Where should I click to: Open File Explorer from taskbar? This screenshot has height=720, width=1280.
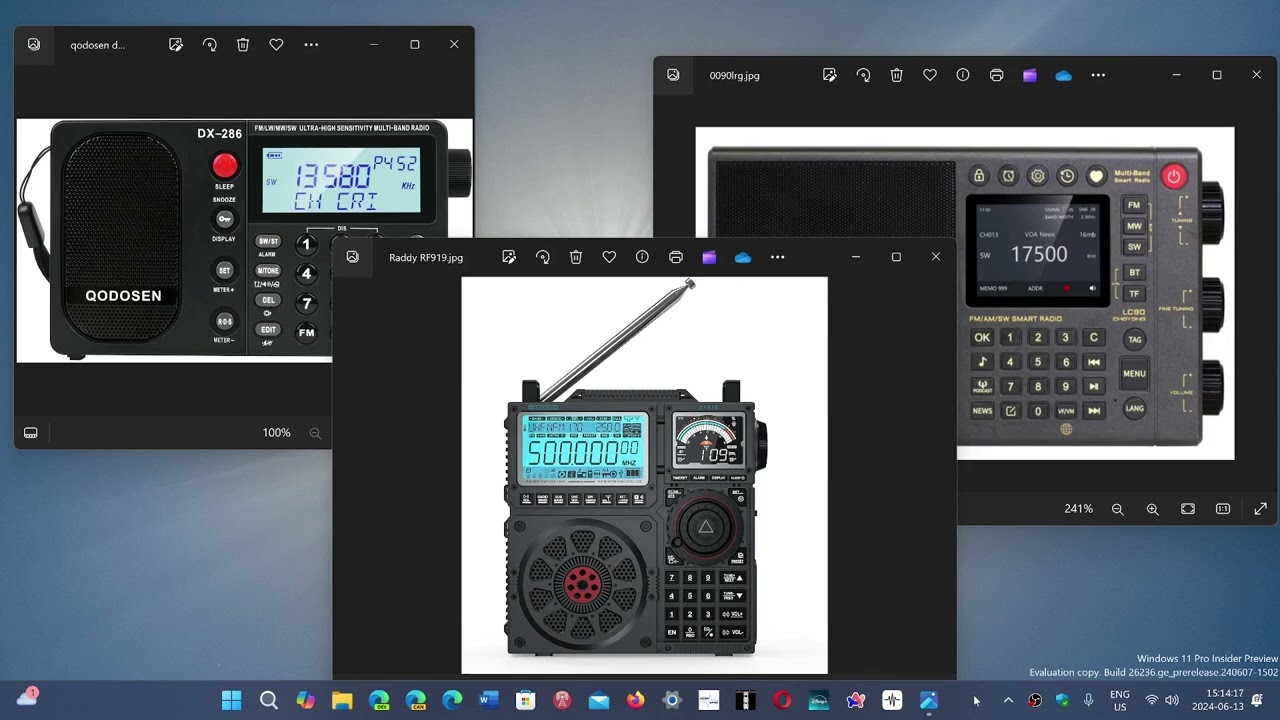[x=342, y=700]
